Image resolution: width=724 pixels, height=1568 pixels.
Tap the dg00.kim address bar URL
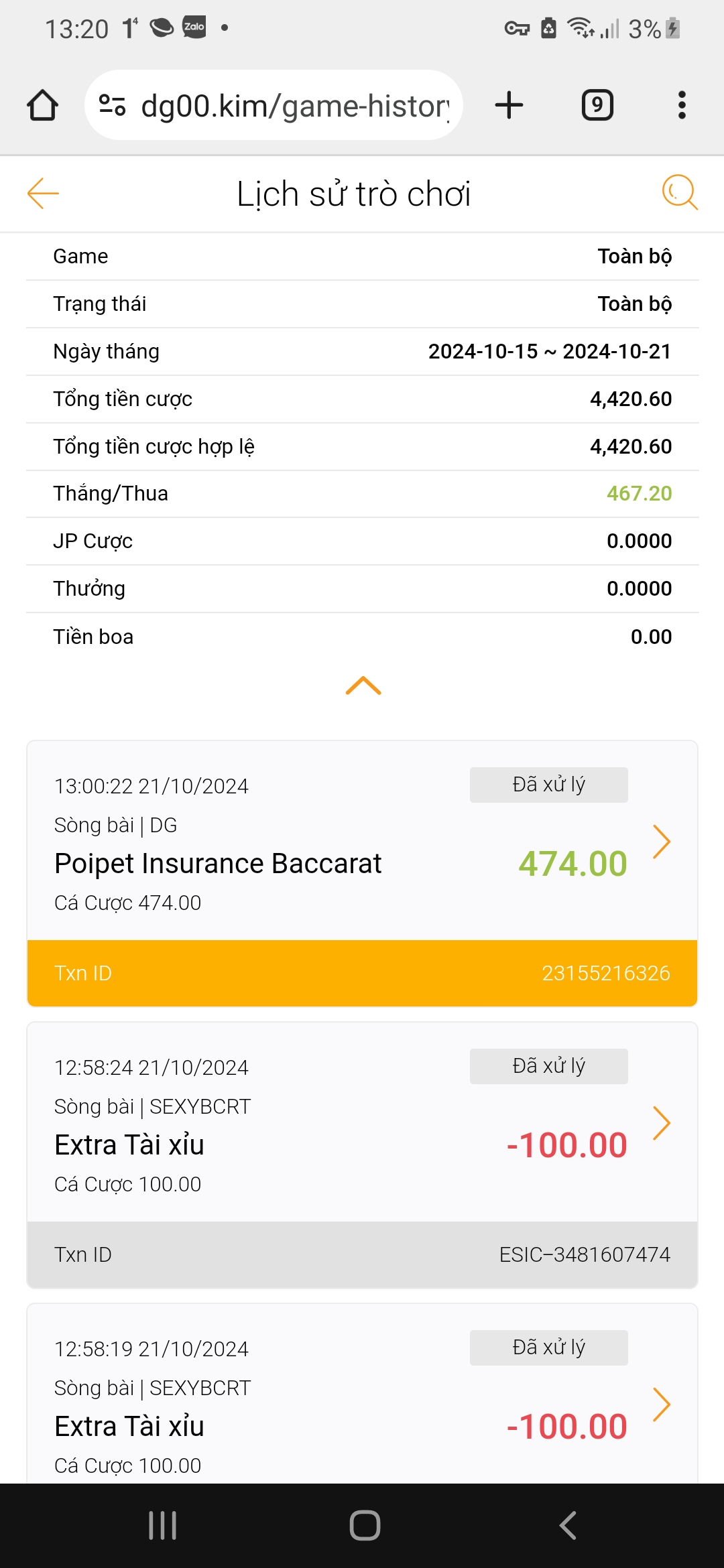[x=295, y=106]
